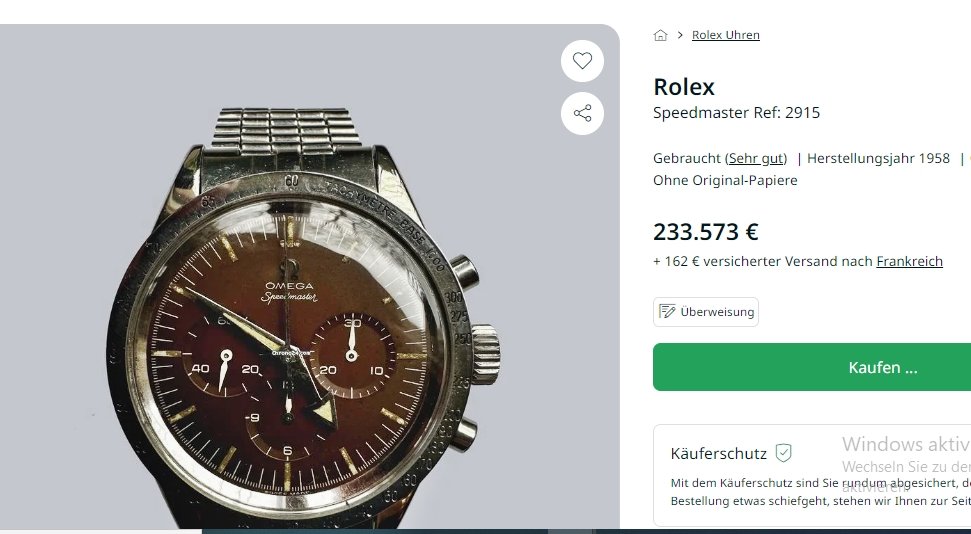Go to homepage via breadcrumb house icon
The image size is (971, 534).
tap(660, 35)
